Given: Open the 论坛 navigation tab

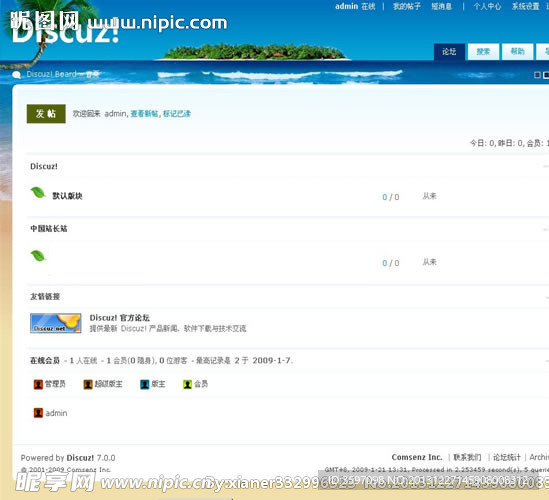Looking at the screenshot, I should pos(449,52).
